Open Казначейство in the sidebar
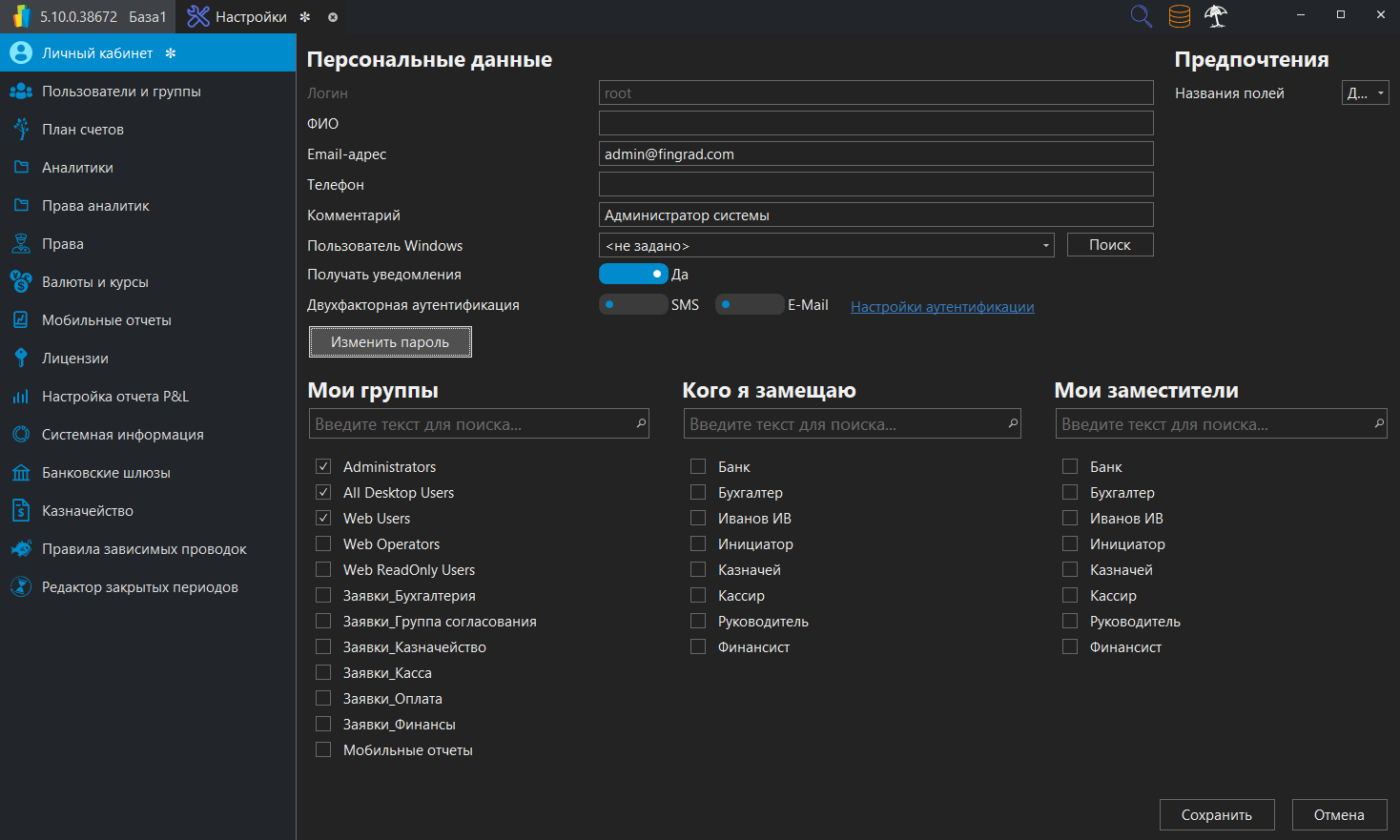This screenshot has height=840, width=1400. click(x=85, y=510)
